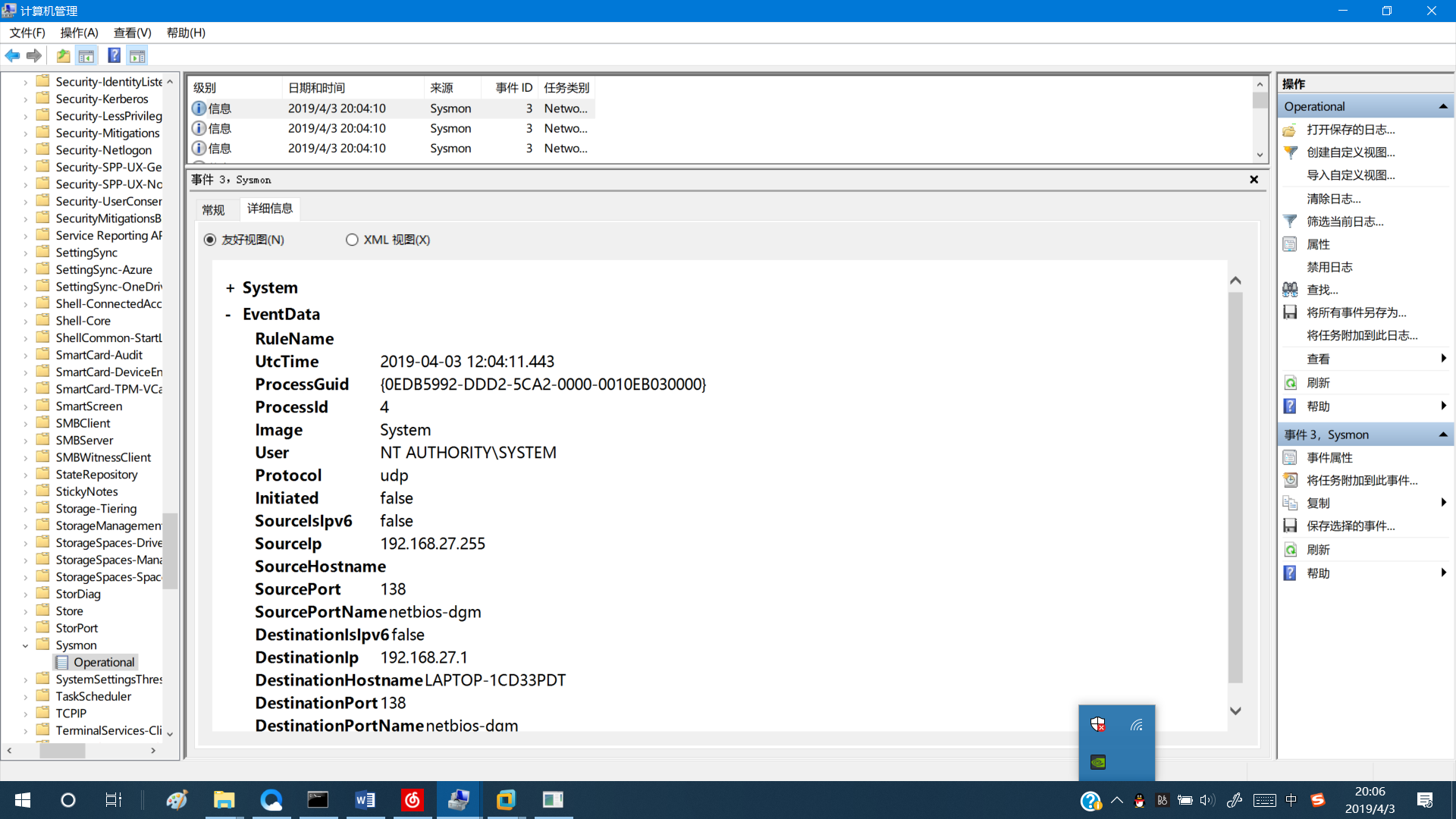Select the StickyNotes tree folder
1456x819 pixels.
pos(86,491)
